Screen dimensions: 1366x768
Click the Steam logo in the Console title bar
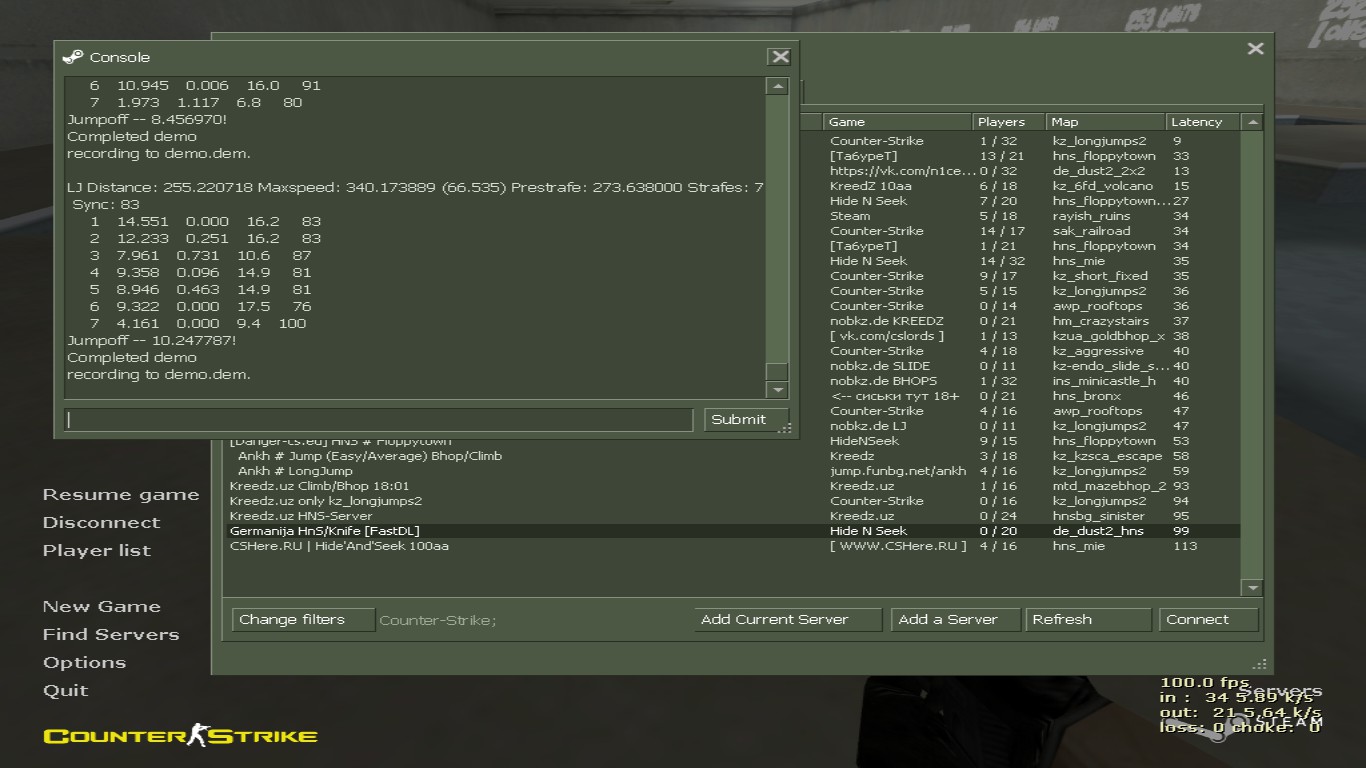coord(72,57)
